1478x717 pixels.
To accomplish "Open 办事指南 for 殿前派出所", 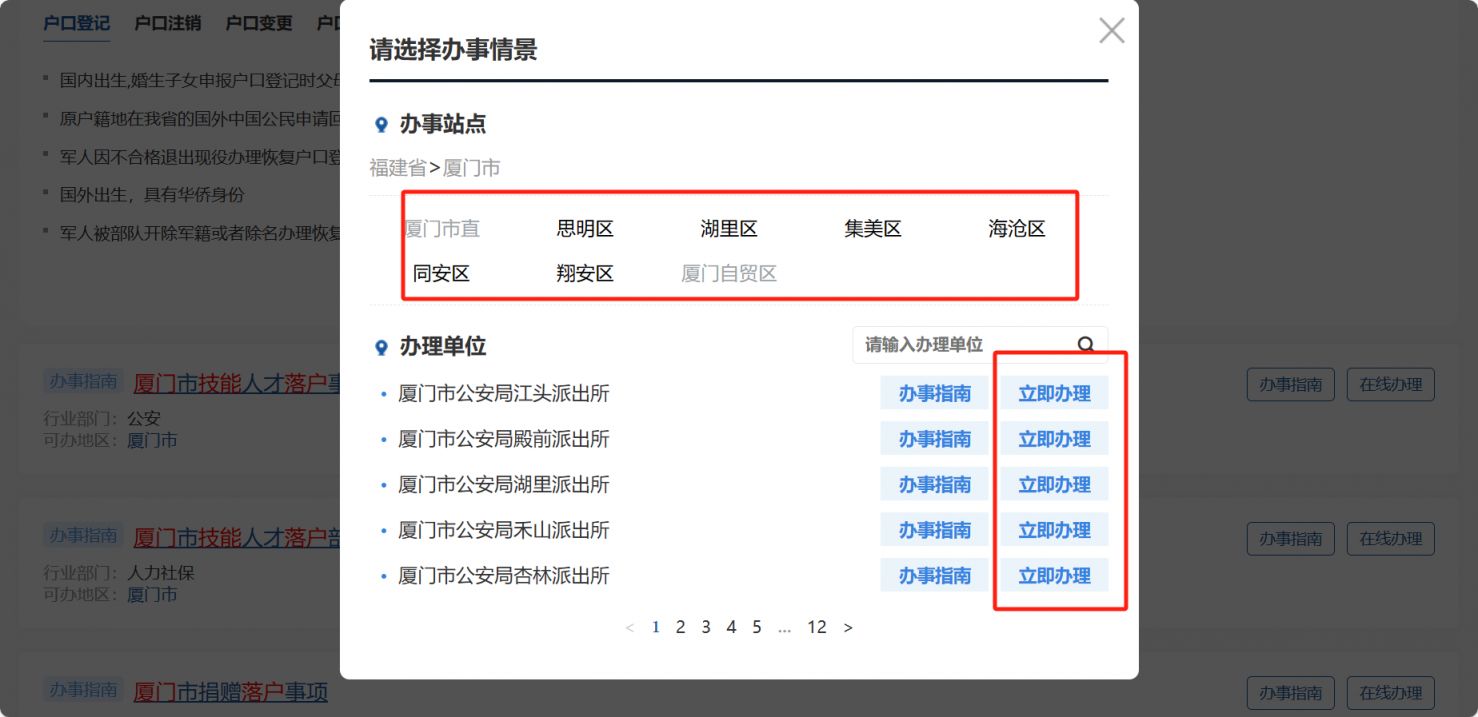I will (x=934, y=439).
